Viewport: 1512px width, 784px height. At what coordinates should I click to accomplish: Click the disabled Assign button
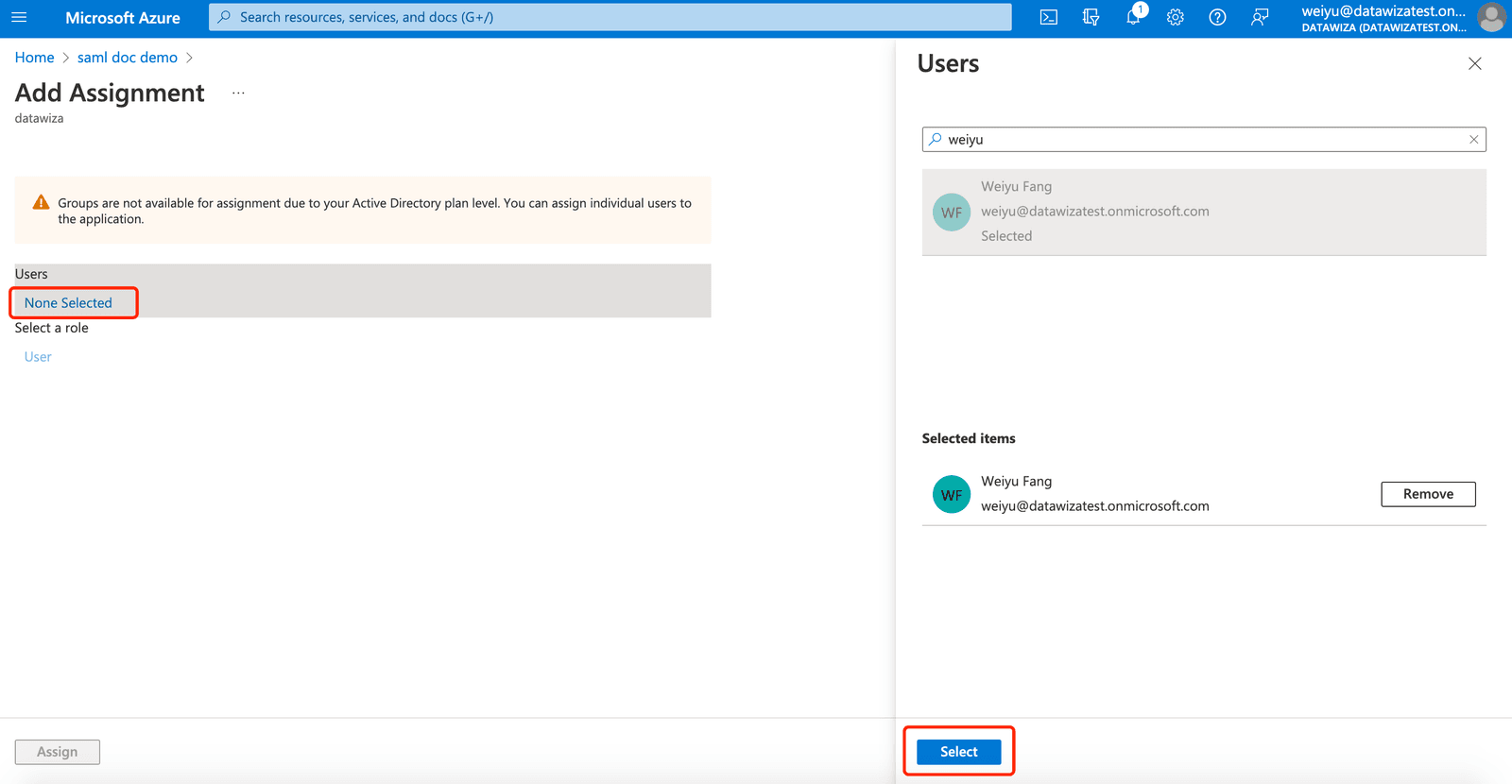(58, 752)
